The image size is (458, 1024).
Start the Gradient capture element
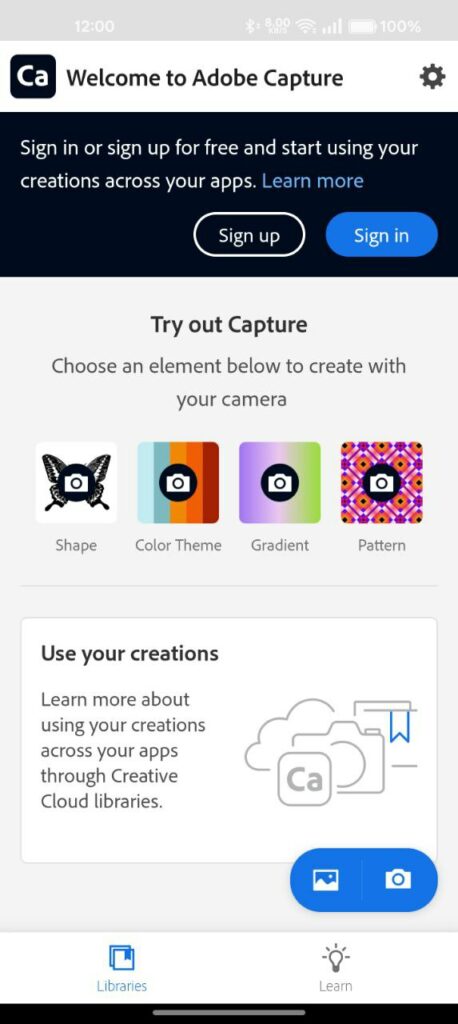pos(280,483)
